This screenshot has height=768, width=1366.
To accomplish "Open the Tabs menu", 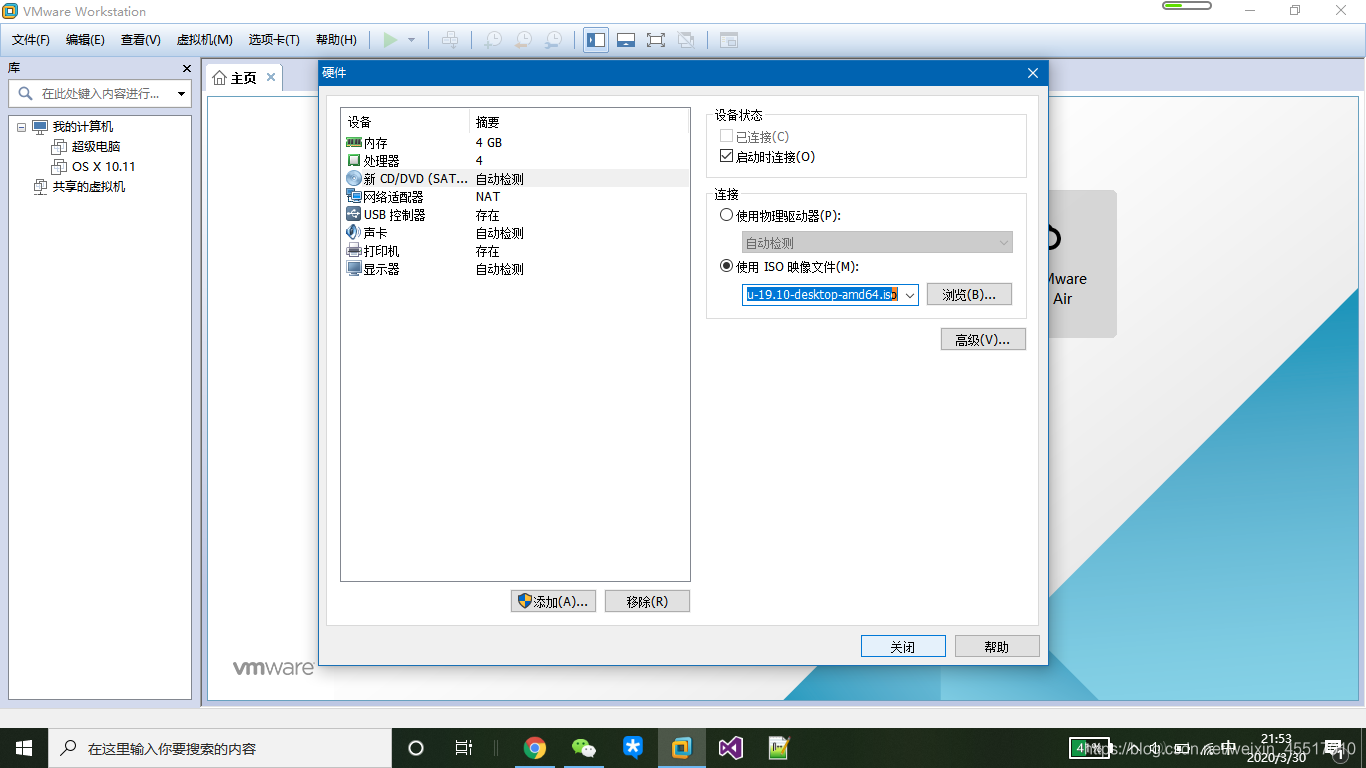I will tap(274, 40).
